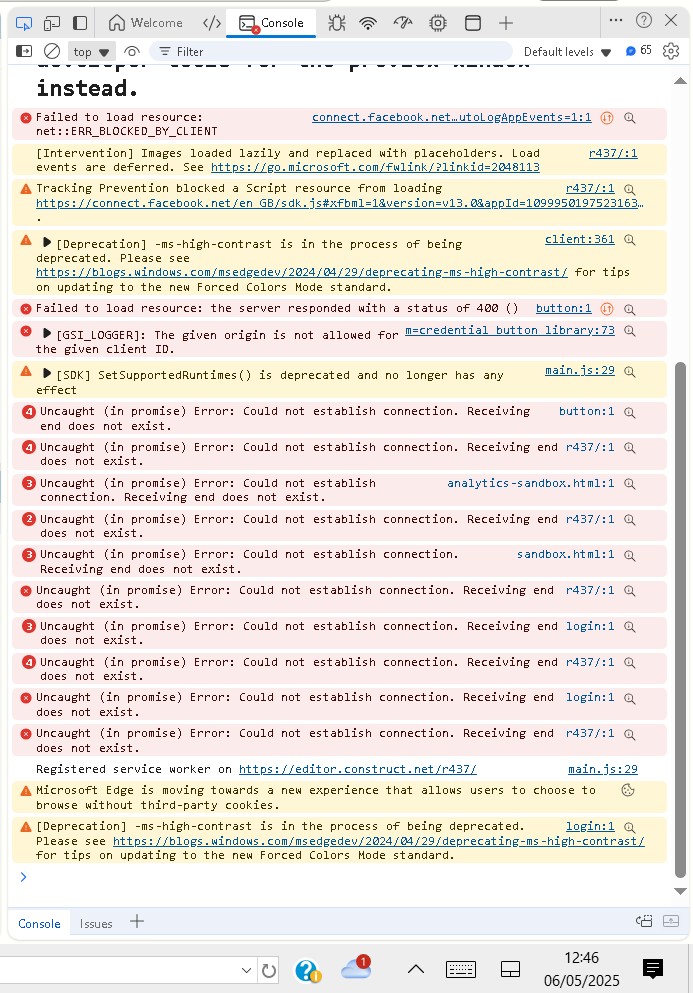The width and height of the screenshot is (693, 993).
Task: Open the Memory tool chip icon
Action: (438, 23)
